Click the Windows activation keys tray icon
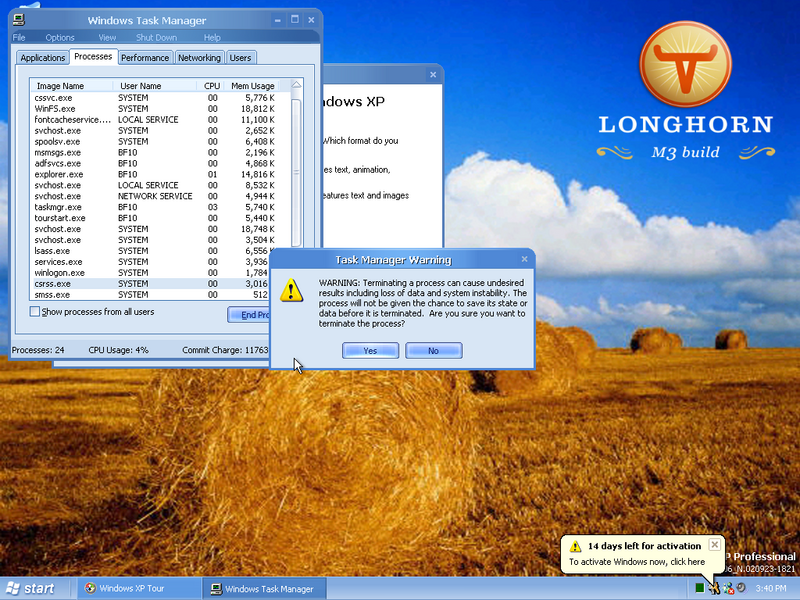 point(714,588)
